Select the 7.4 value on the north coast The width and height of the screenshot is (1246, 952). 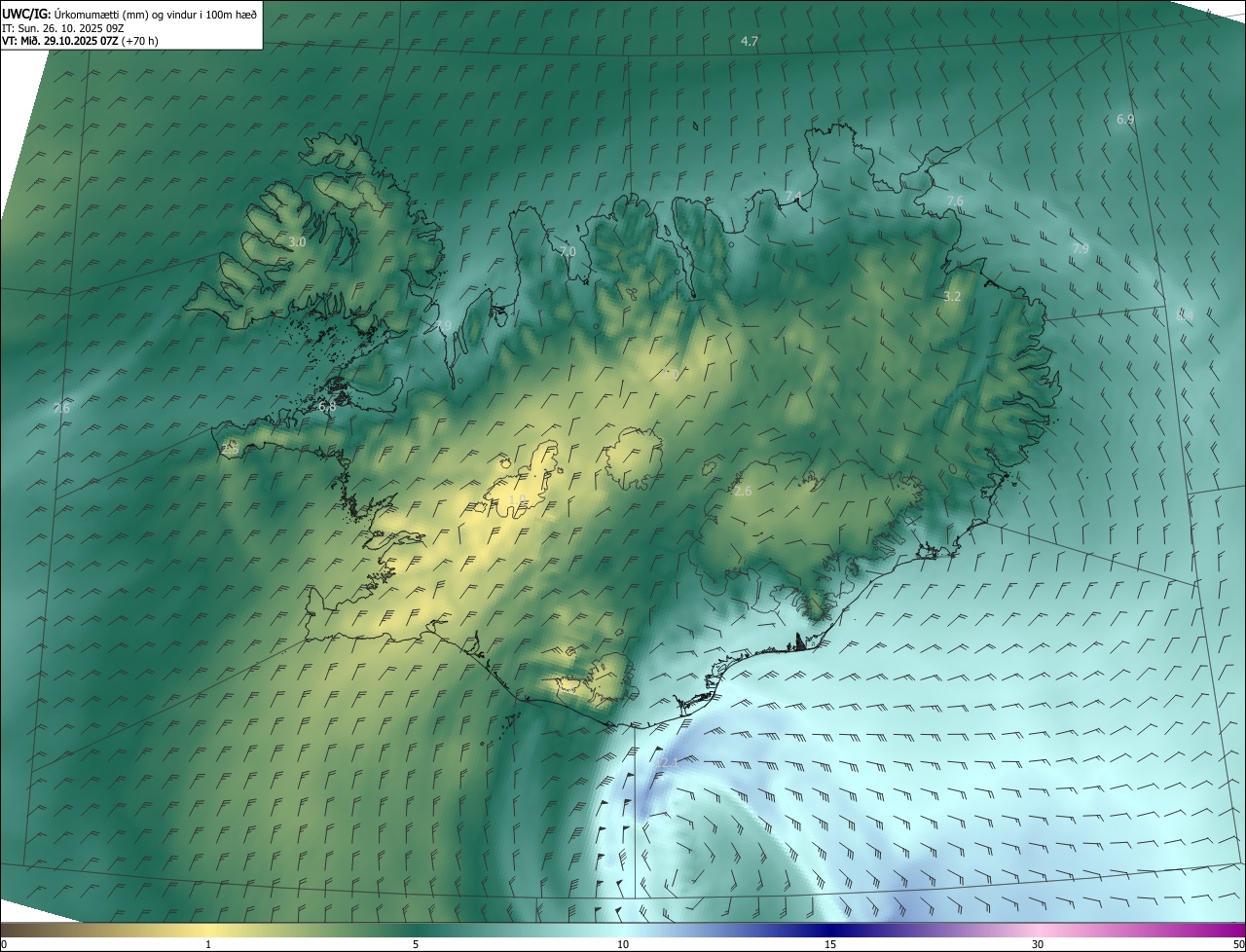click(793, 198)
